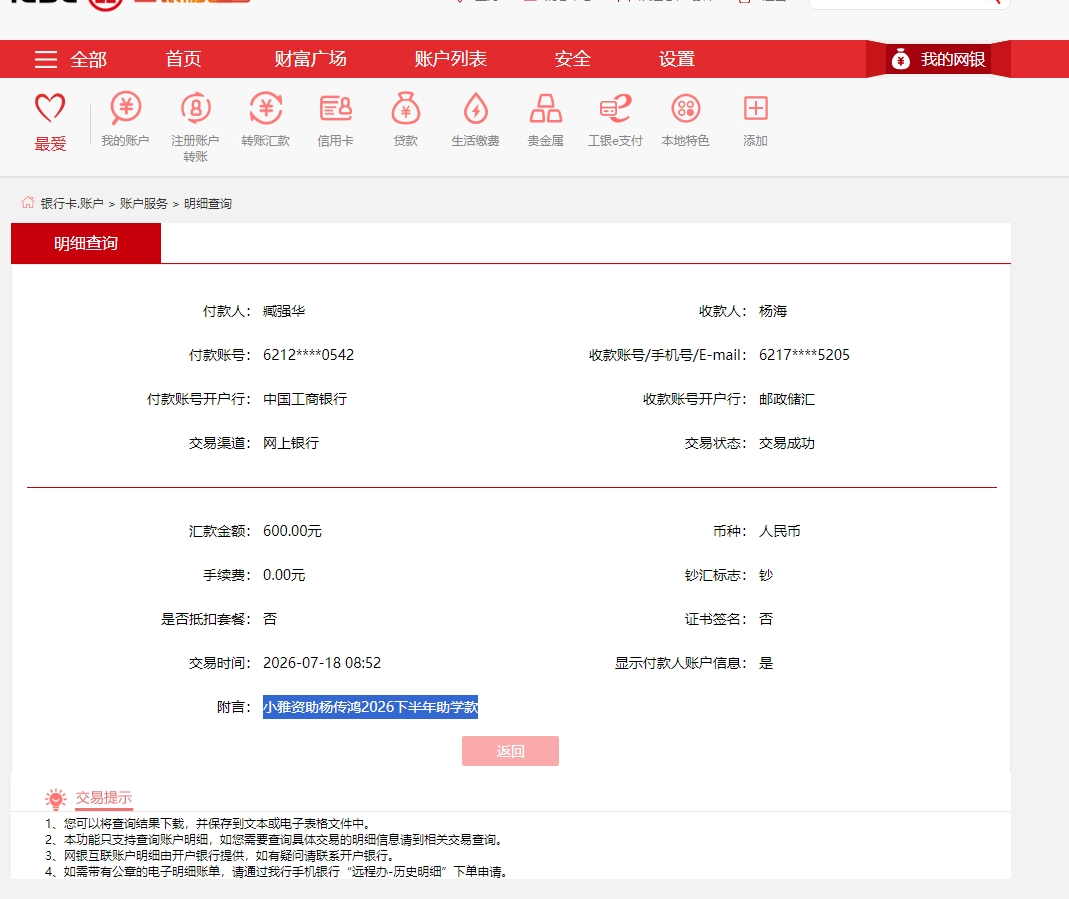Click the 交易提示 heading link
Viewport: 1069px width, 899px height.
coord(104,797)
